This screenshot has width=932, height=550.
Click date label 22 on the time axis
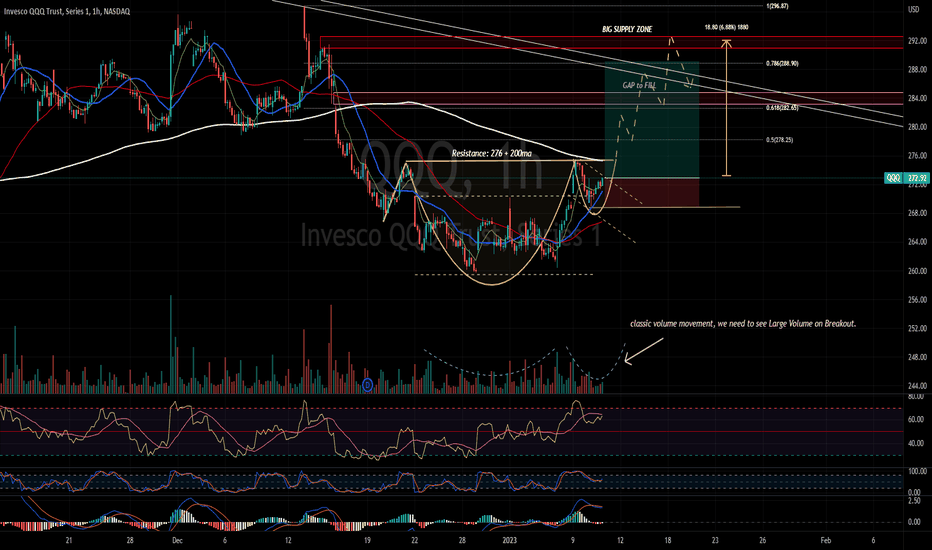[414, 540]
